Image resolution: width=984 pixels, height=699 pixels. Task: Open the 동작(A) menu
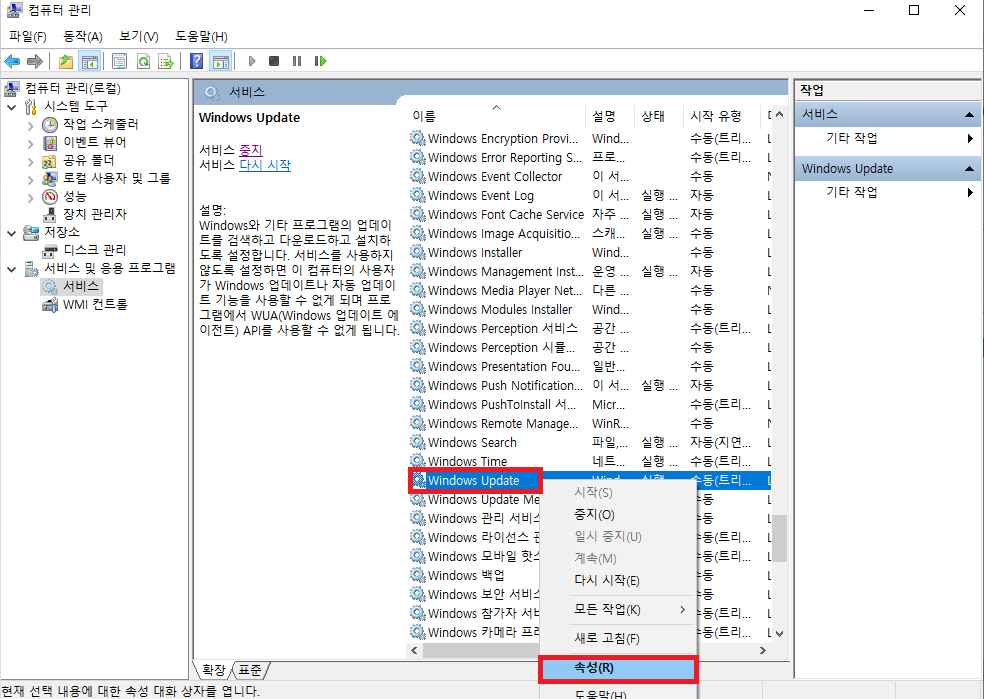coord(83,36)
